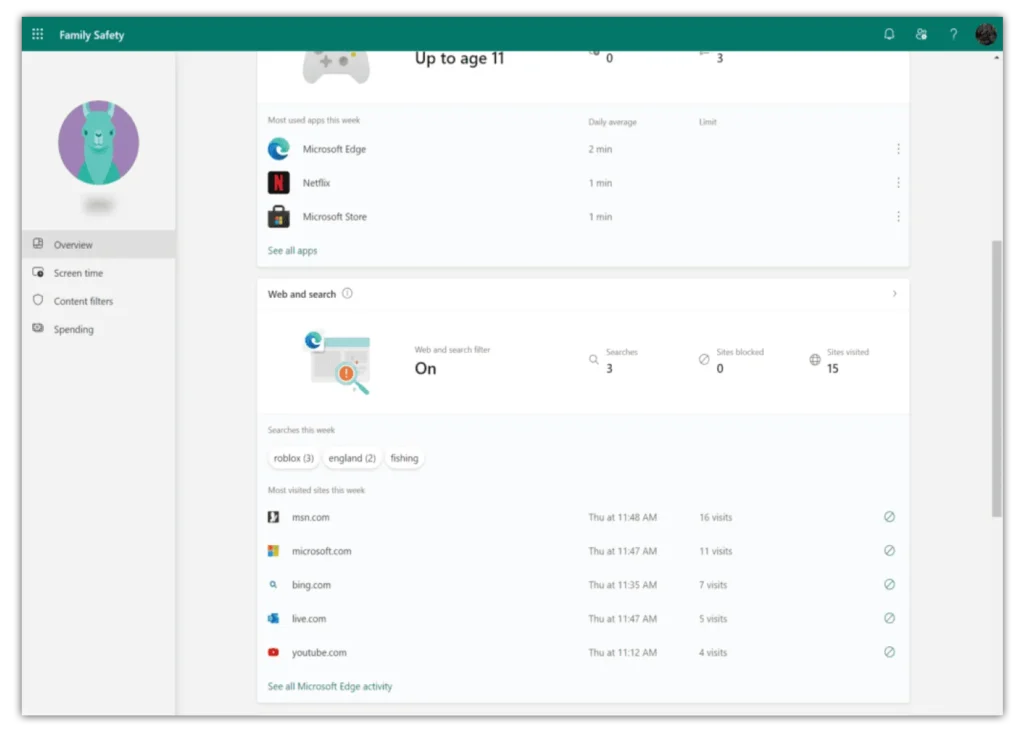Open See all Microsoft Edge activity link

point(330,686)
